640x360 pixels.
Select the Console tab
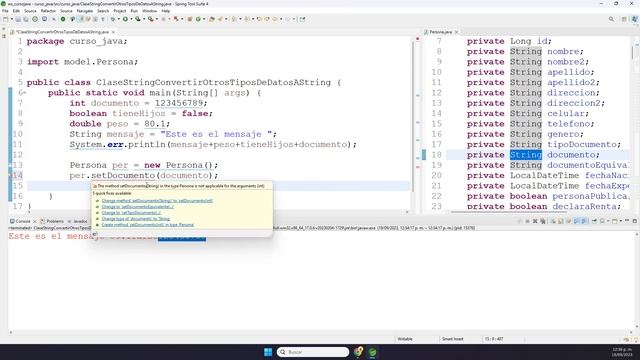coord(23,221)
